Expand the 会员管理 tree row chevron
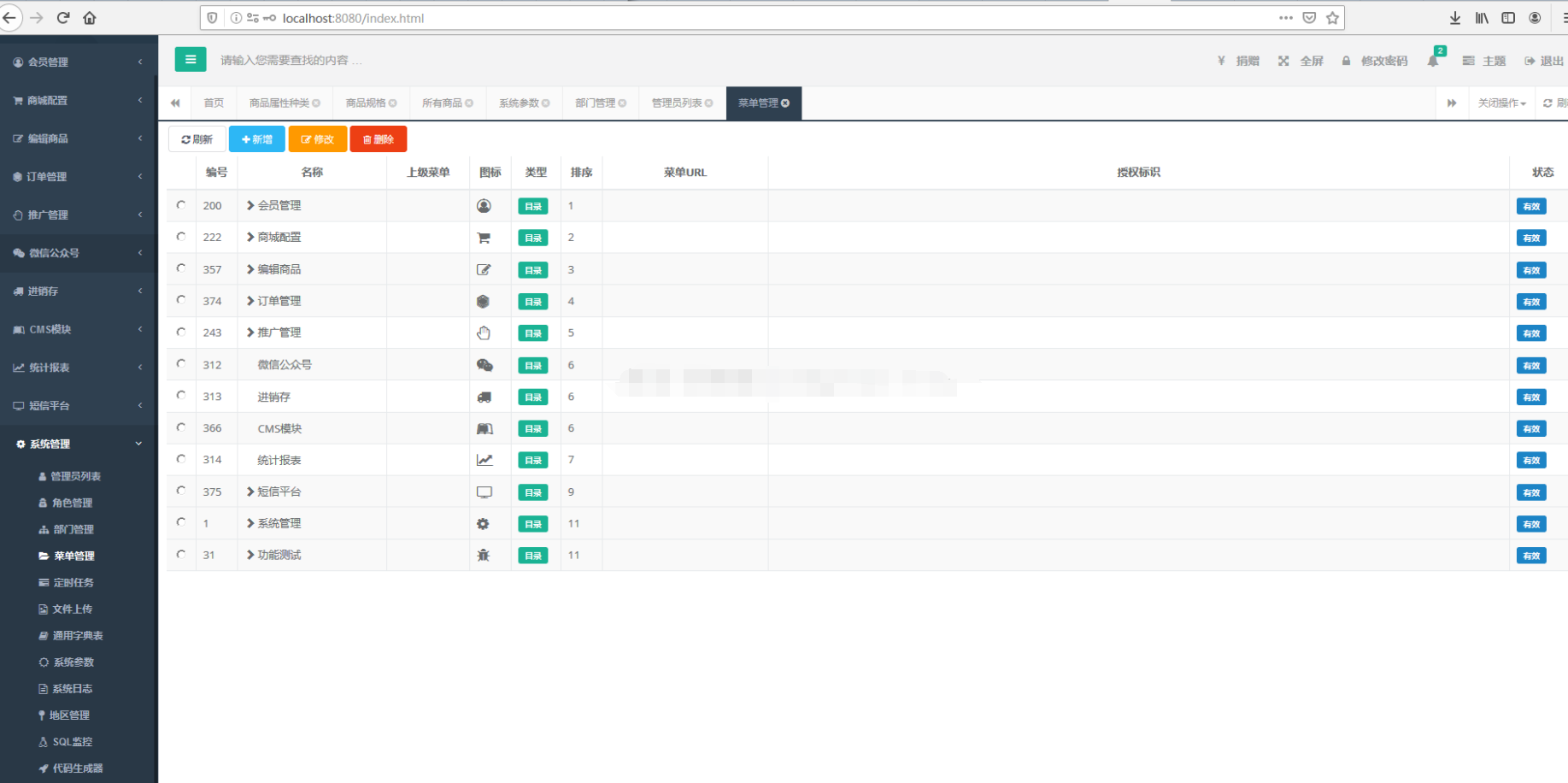Image resolution: width=1568 pixels, height=783 pixels. click(250, 205)
